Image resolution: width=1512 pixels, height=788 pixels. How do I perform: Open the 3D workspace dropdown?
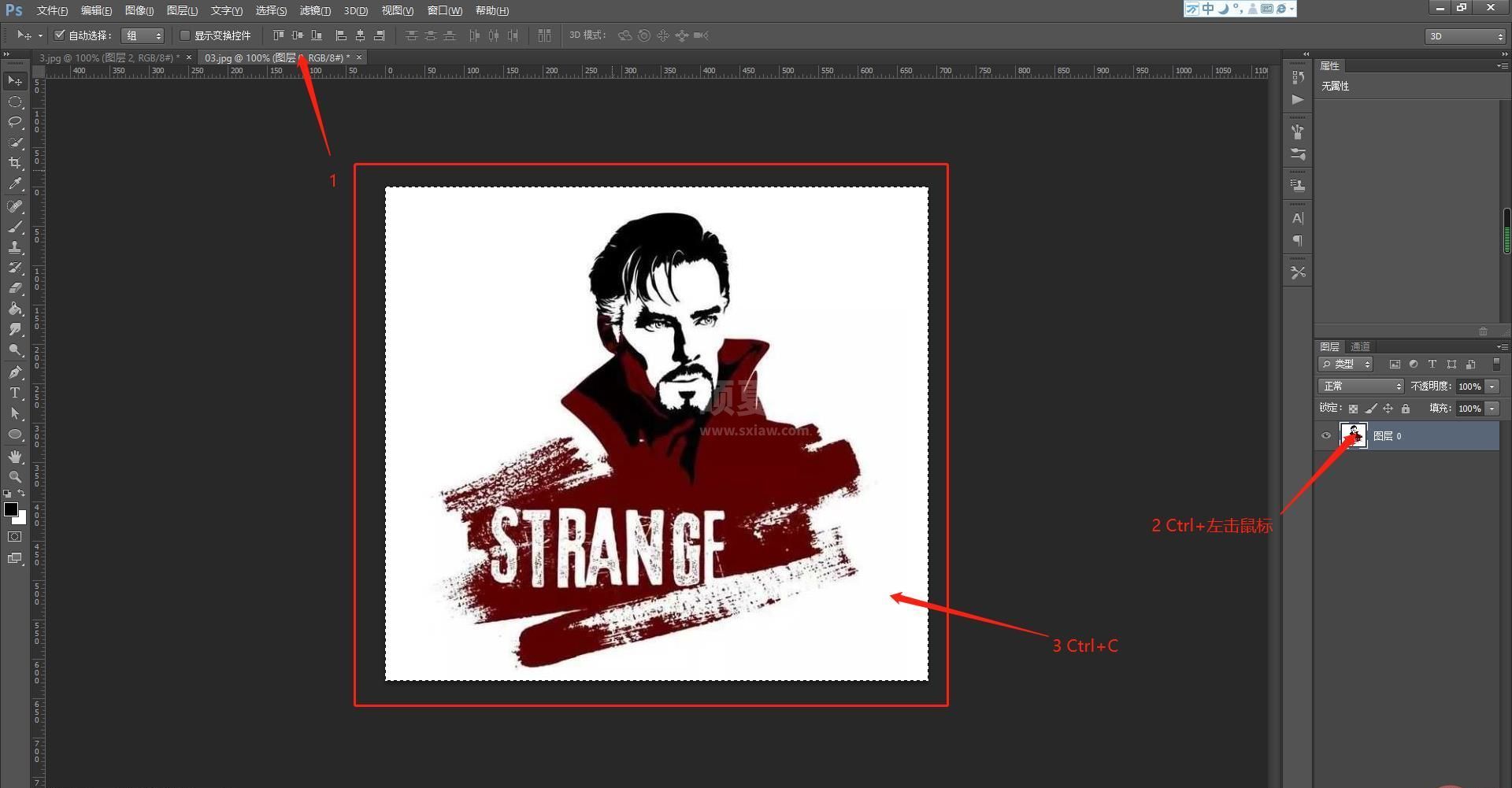1465,36
